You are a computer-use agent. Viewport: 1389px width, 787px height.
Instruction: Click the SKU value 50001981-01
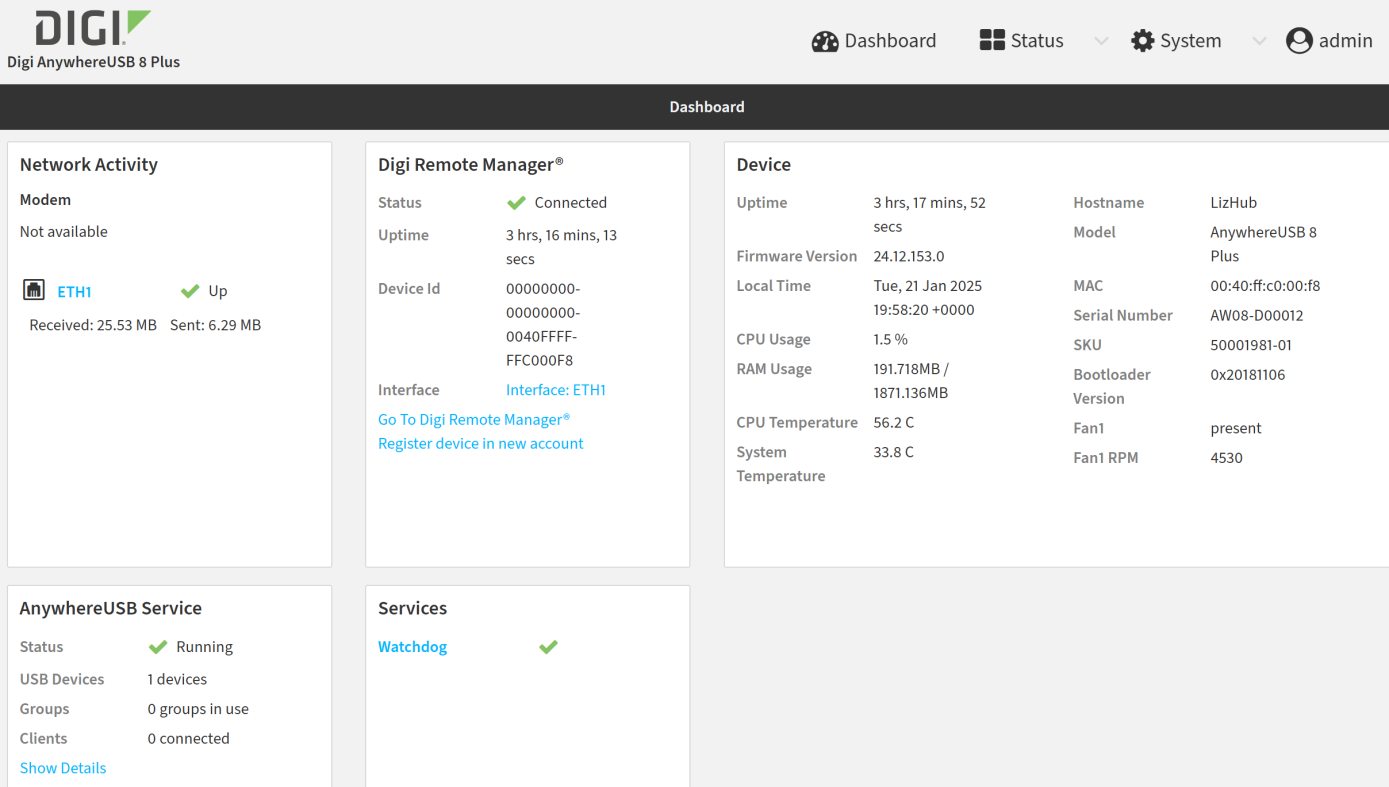1251,346
